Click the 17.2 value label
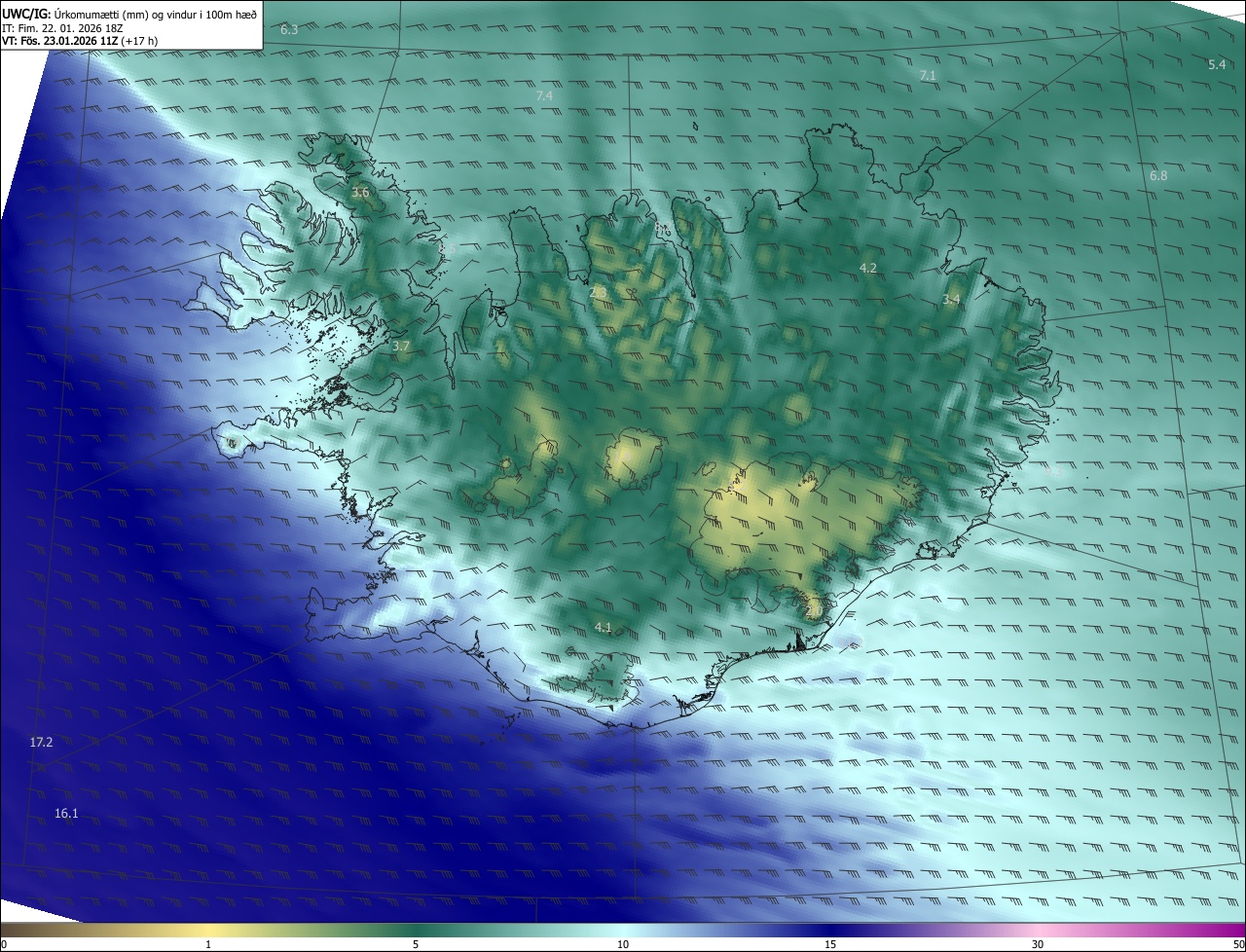The height and width of the screenshot is (952, 1246). coord(41,742)
